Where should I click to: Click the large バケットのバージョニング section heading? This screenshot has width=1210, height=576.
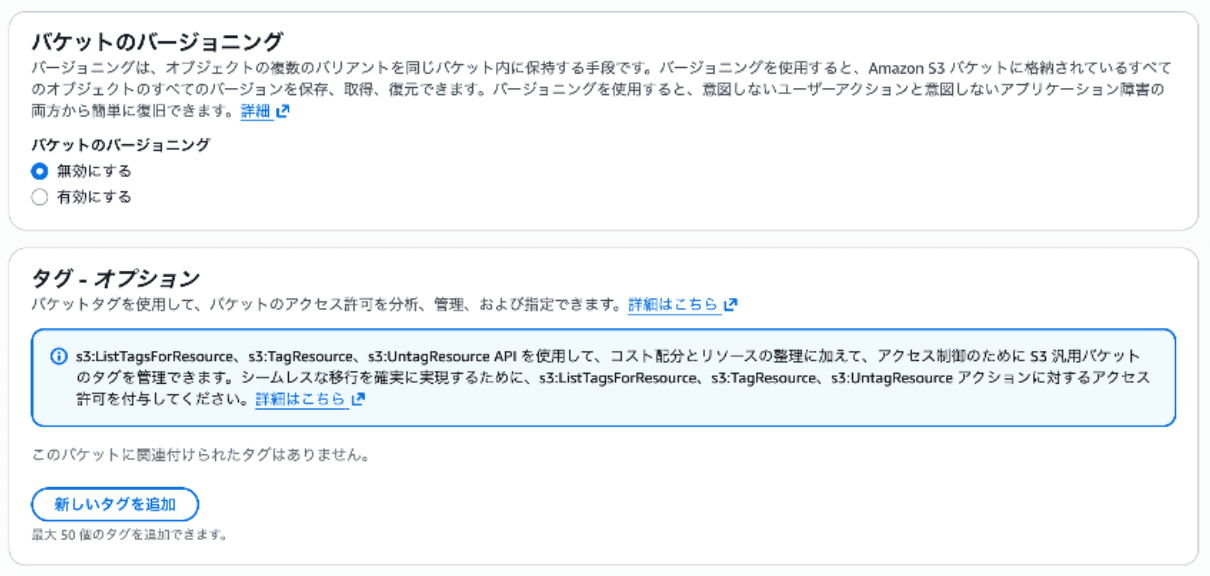pos(158,42)
